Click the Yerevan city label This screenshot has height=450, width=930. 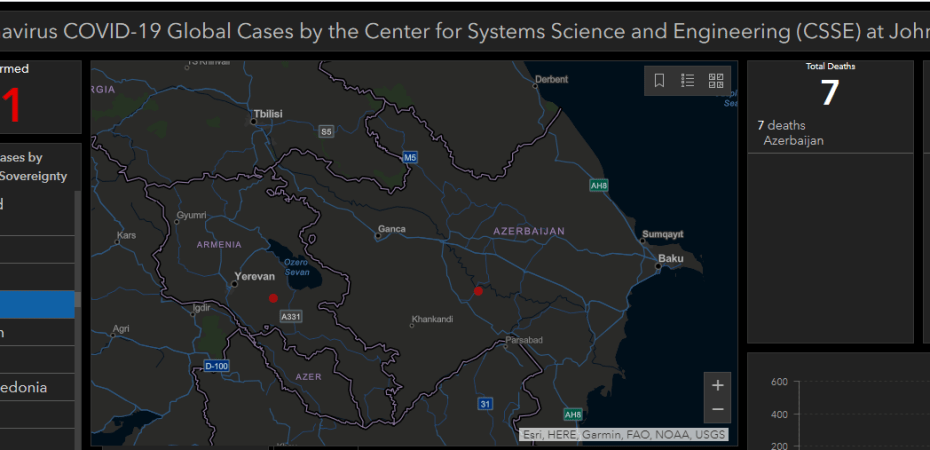pos(253,275)
